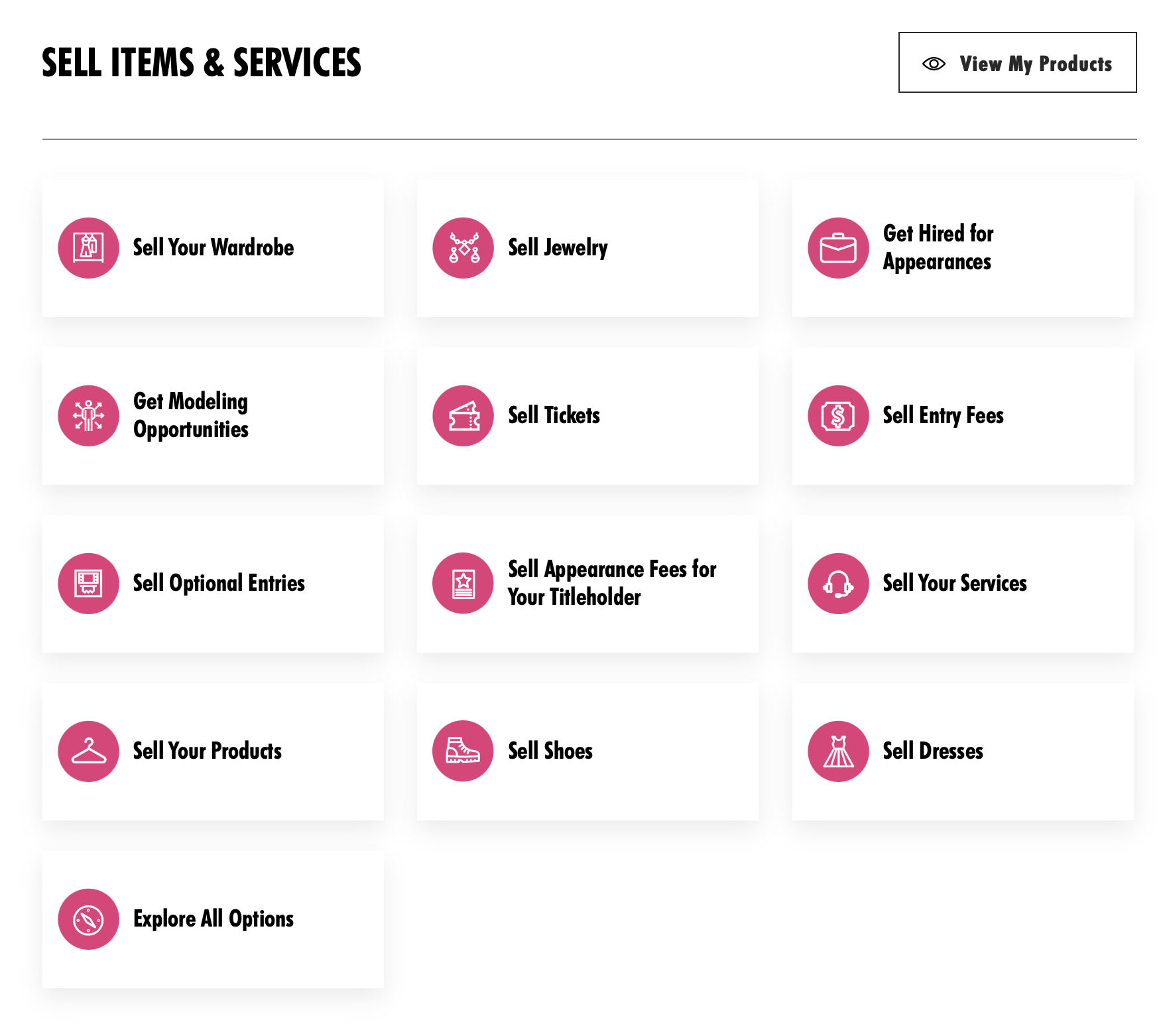The image size is (1163, 1036).
Task: Select Sell Your Wardrobe label
Action: pyautogui.click(x=214, y=247)
